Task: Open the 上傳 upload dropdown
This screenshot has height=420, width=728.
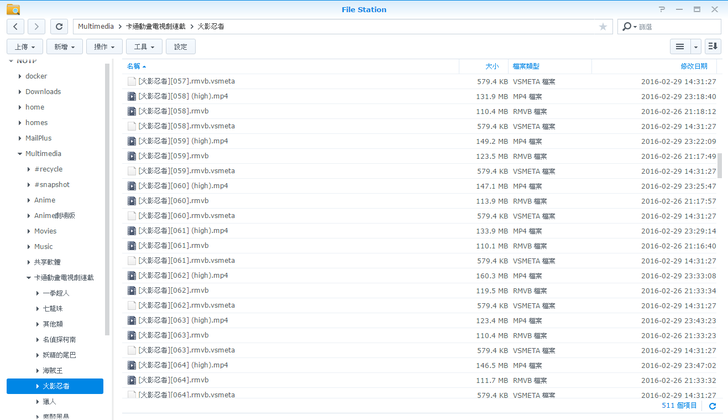Action: coord(25,47)
